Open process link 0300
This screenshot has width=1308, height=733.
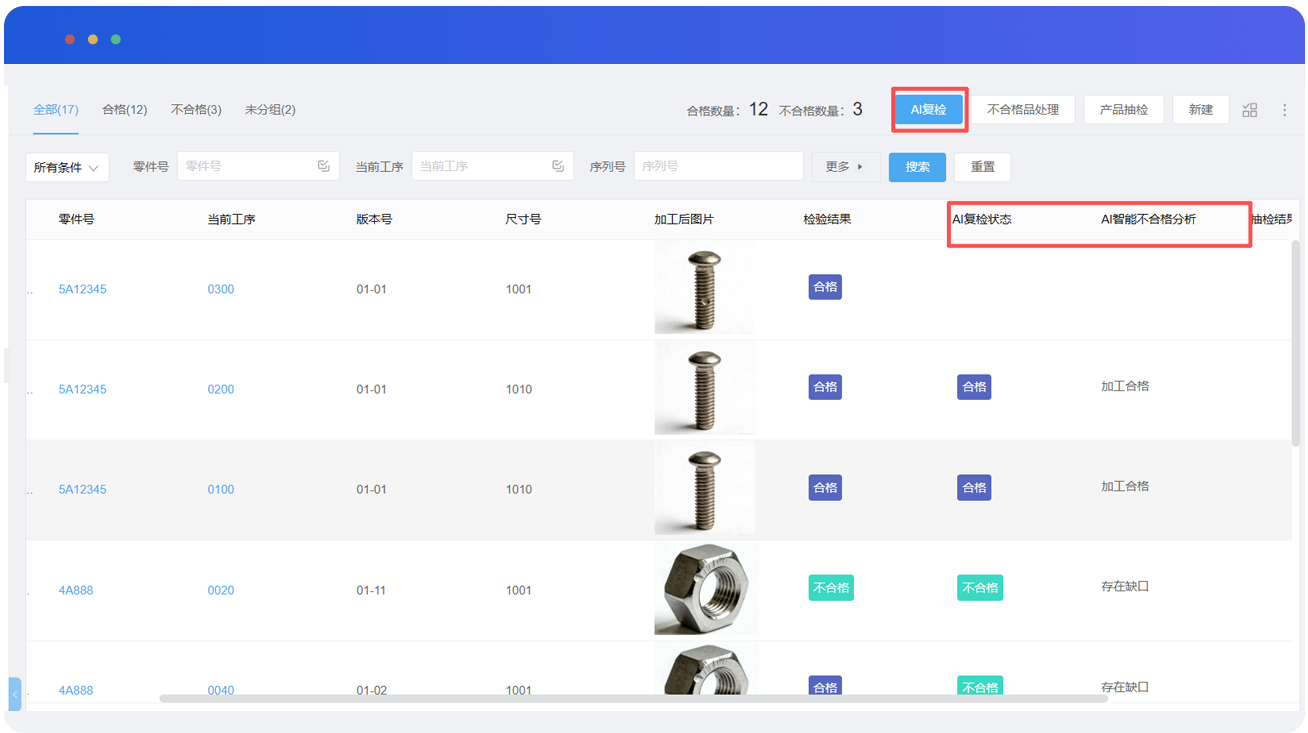coord(221,289)
